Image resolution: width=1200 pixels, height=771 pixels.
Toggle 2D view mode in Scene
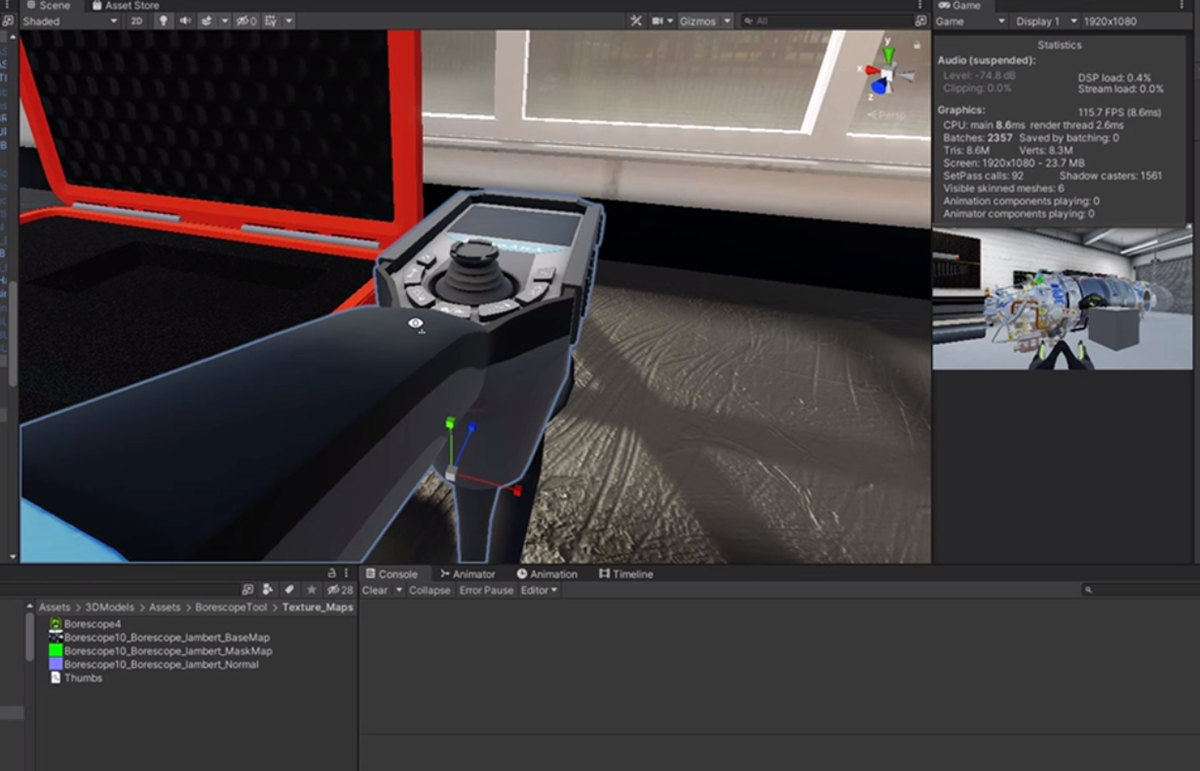137,21
